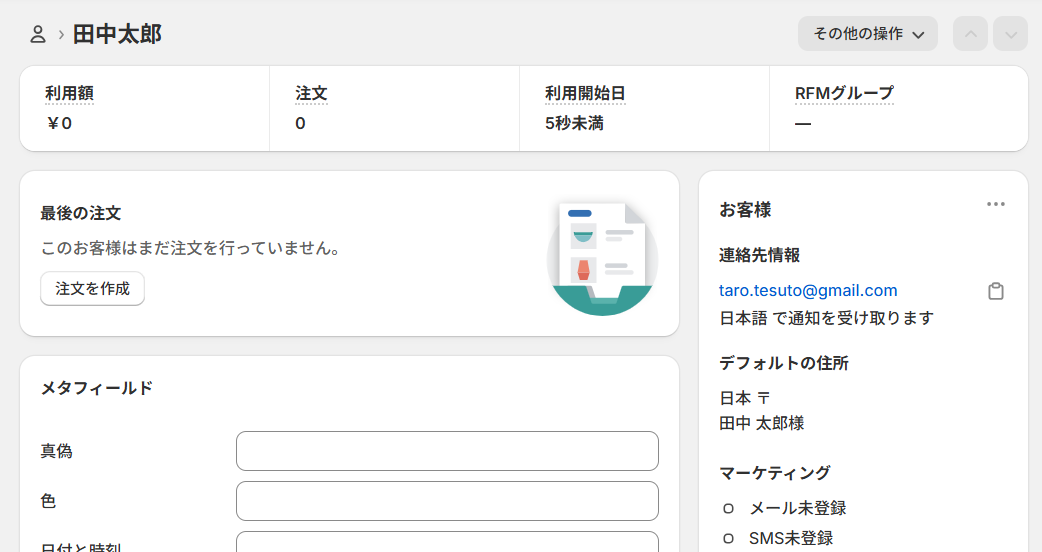The image size is (1042, 552).
Task: Click the 色 metafield input
Action: [x=447, y=501]
